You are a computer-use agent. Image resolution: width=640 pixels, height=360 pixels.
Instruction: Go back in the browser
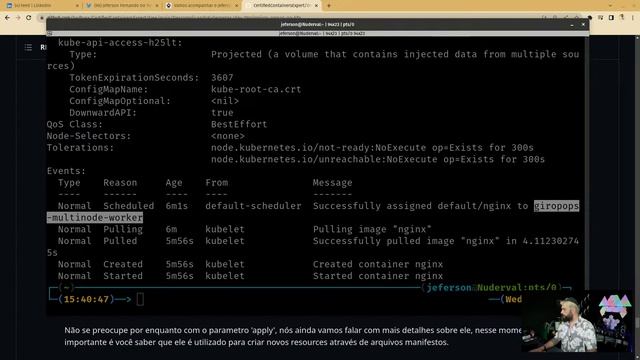(x=7, y=18)
